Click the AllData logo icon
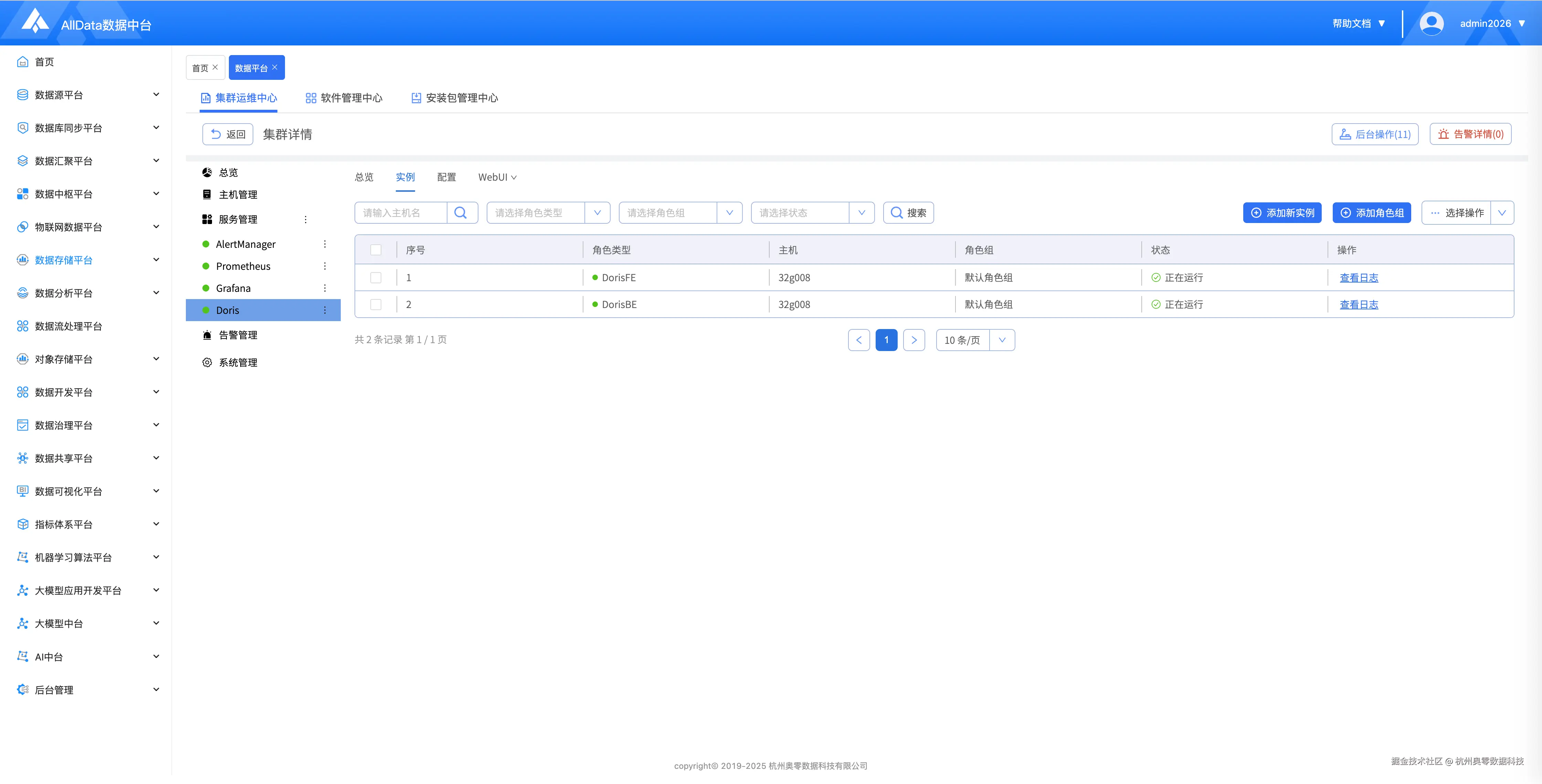The image size is (1542, 784). click(x=35, y=22)
